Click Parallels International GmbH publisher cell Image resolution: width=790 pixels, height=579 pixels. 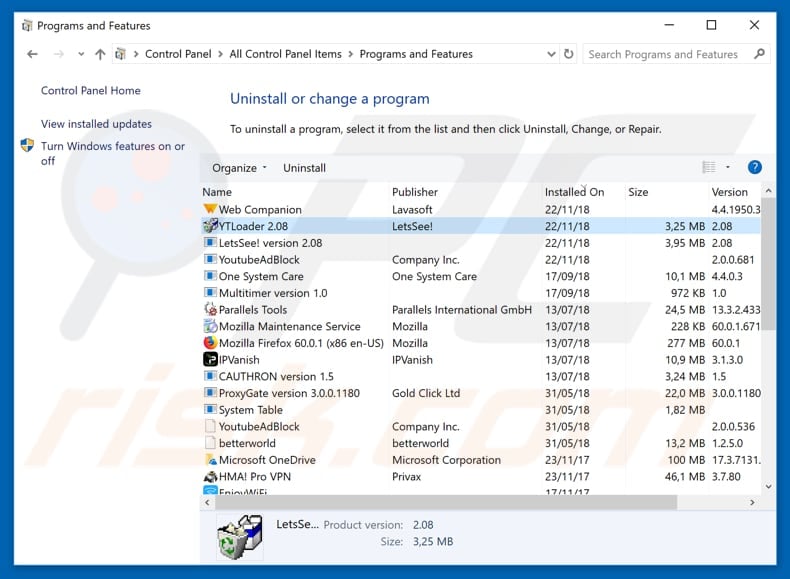(462, 309)
